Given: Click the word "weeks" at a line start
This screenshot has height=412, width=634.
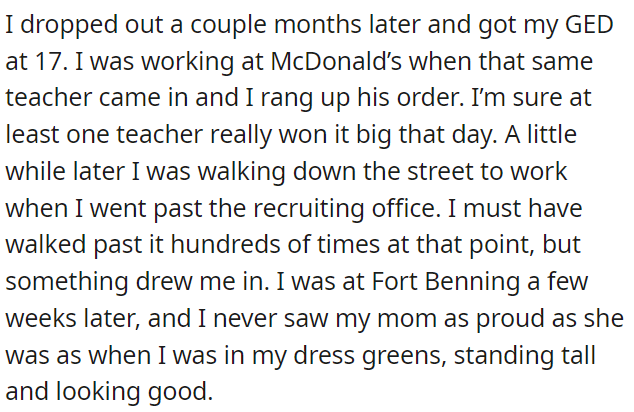Looking at the screenshot, I should pos(41,318).
